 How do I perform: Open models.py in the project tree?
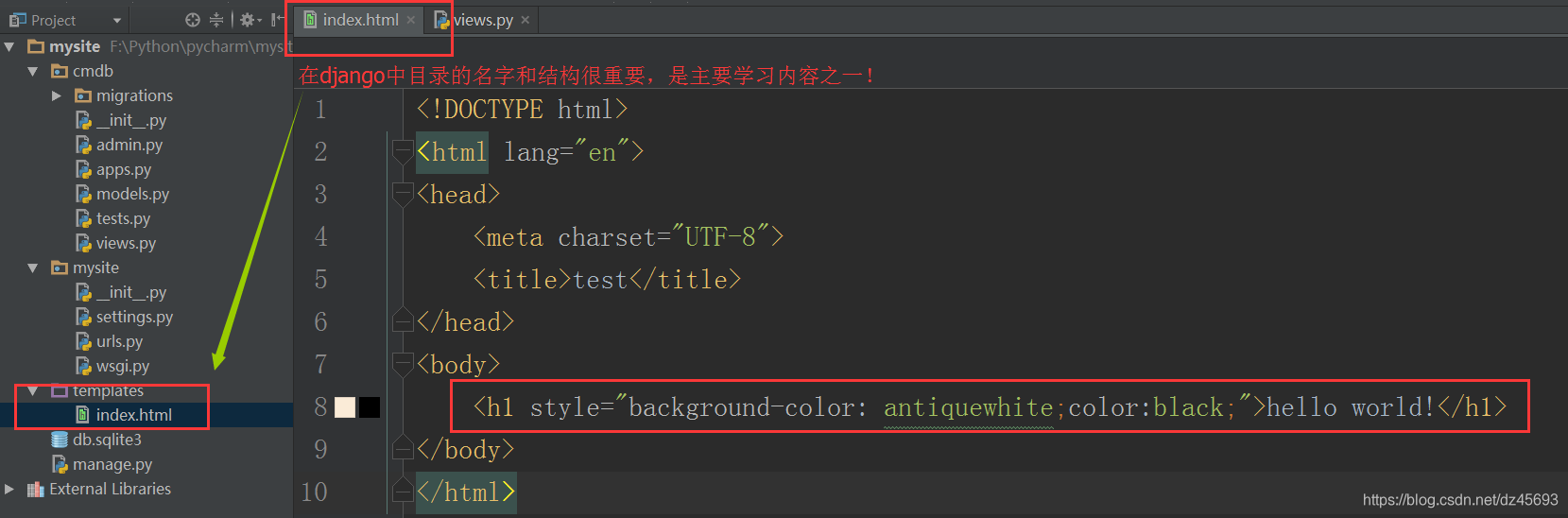point(132,194)
